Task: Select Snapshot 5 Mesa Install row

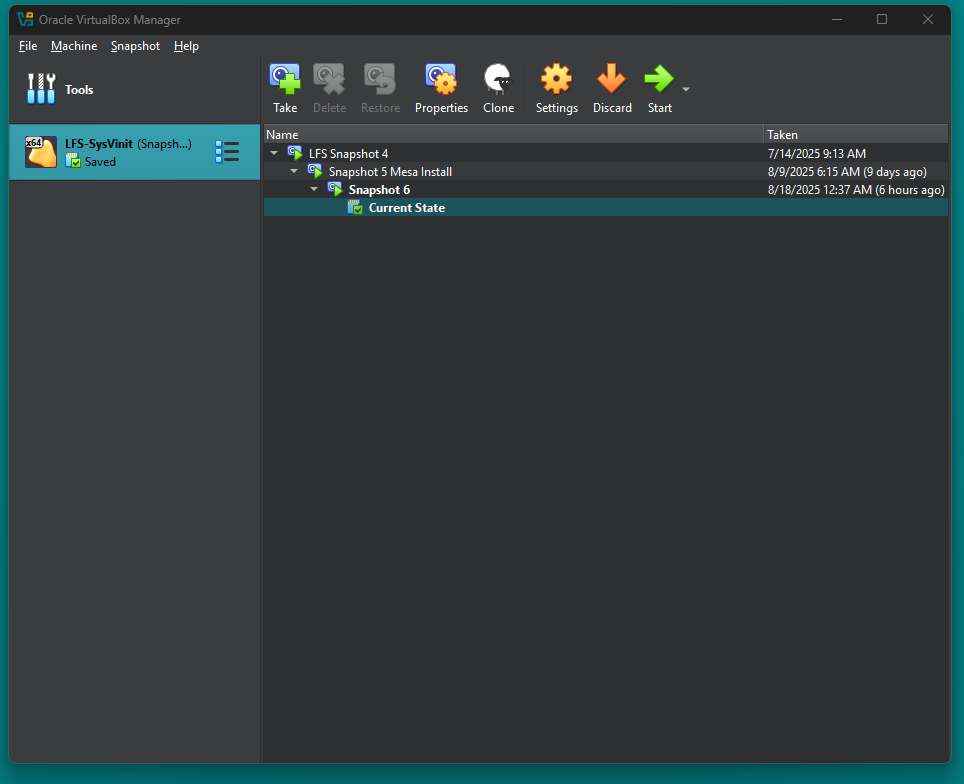Action: tap(390, 172)
